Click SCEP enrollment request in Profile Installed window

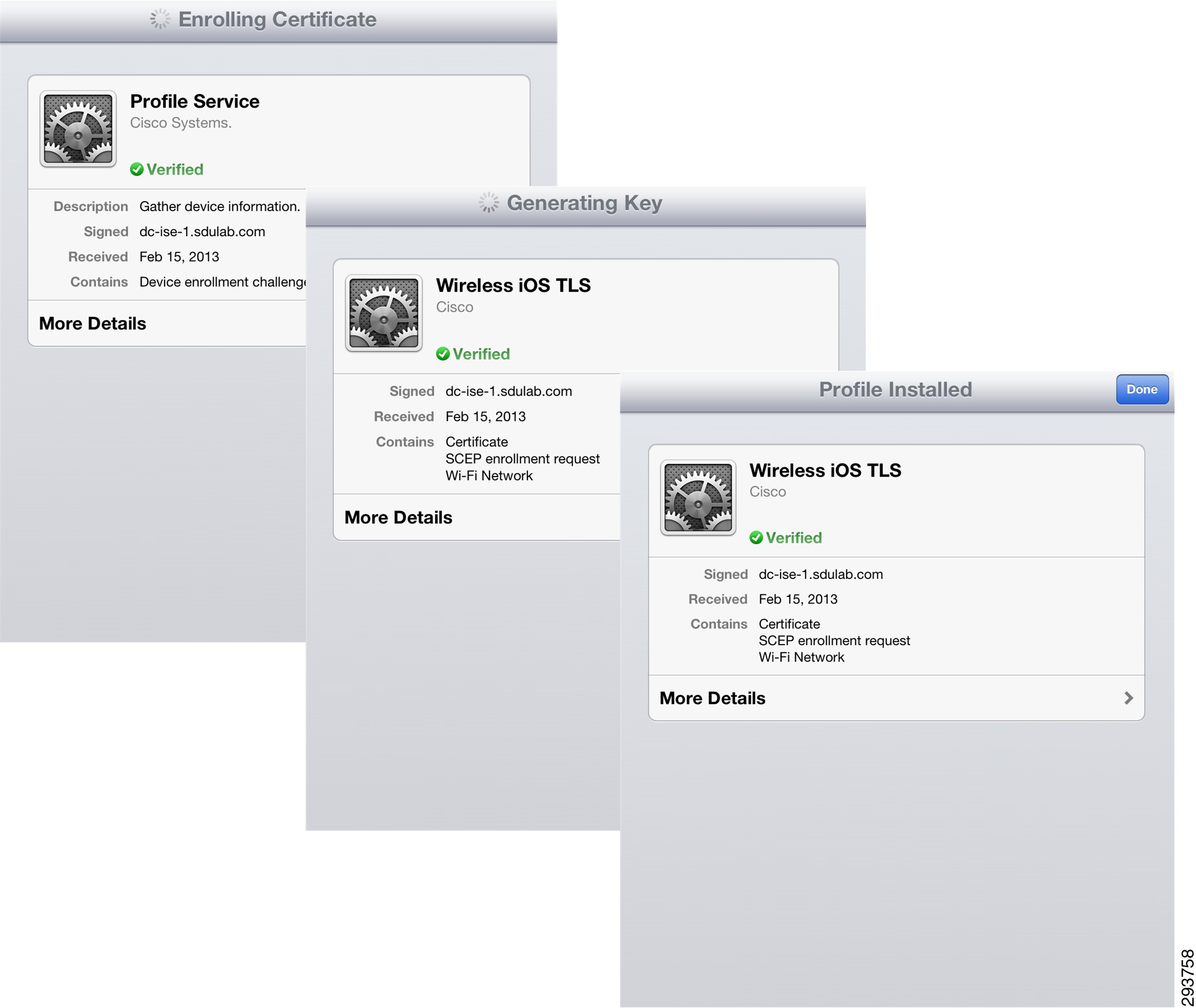[x=834, y=641]
